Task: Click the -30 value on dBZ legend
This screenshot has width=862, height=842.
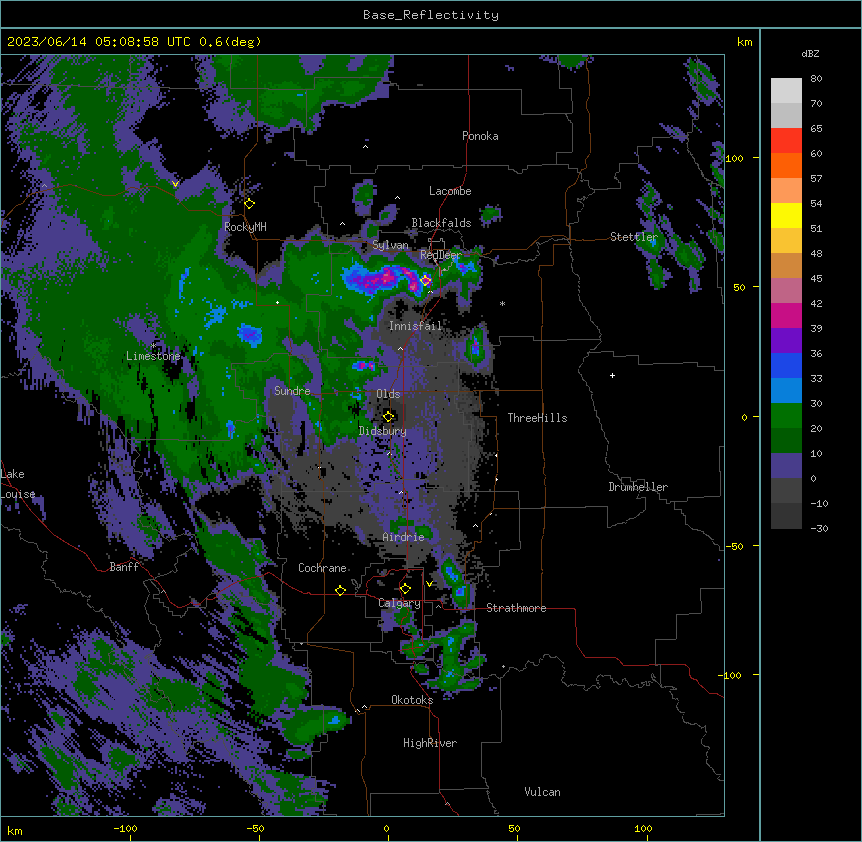Action: click(819, 528)
